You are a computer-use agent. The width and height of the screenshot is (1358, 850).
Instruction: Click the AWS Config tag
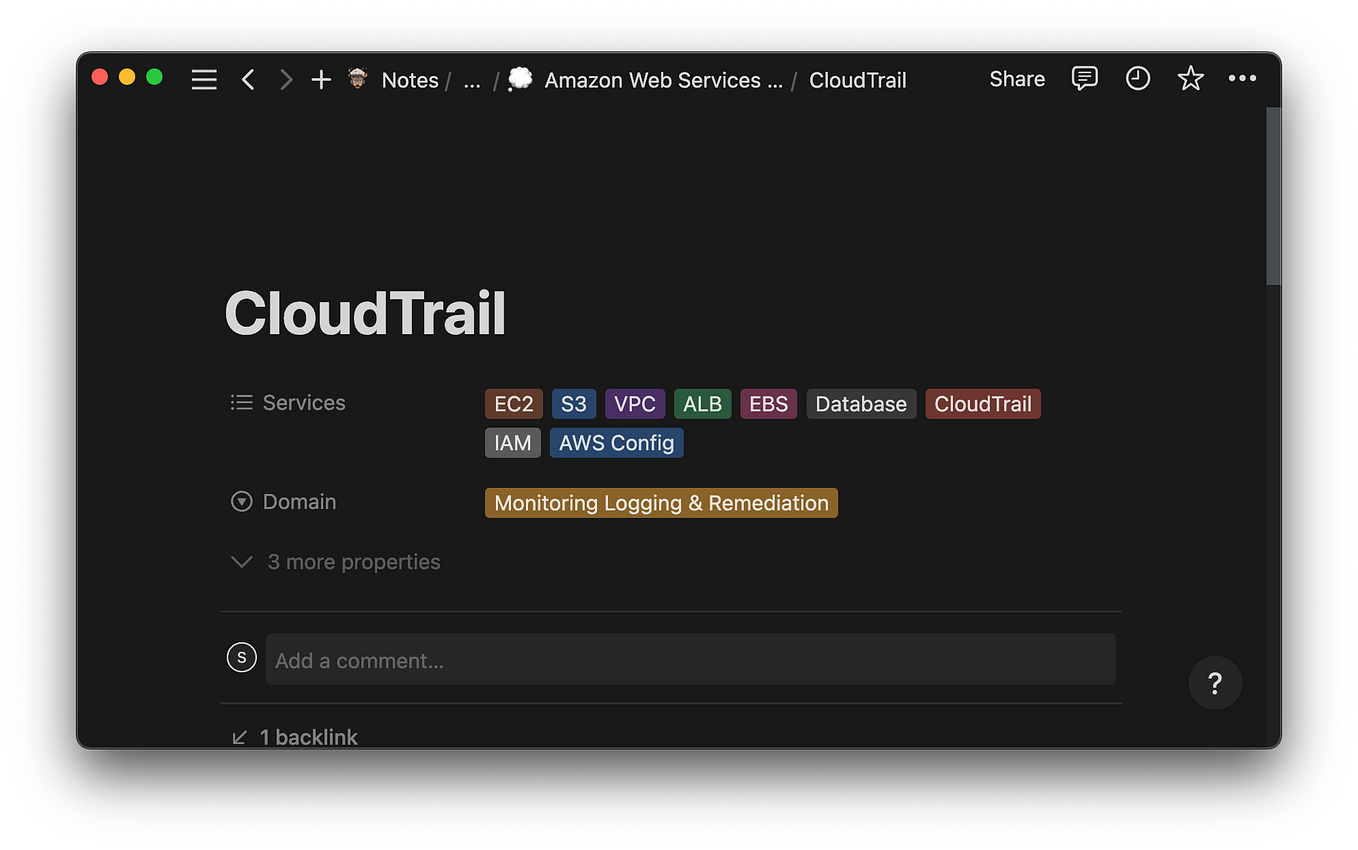tap(617, 443)
